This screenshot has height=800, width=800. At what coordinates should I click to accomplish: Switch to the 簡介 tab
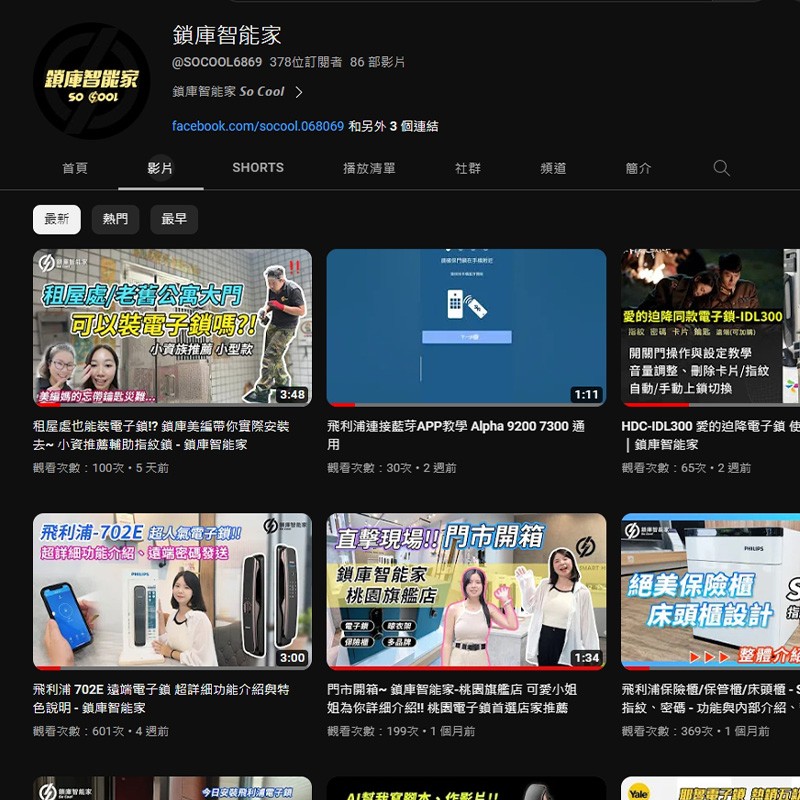(638, 168)
